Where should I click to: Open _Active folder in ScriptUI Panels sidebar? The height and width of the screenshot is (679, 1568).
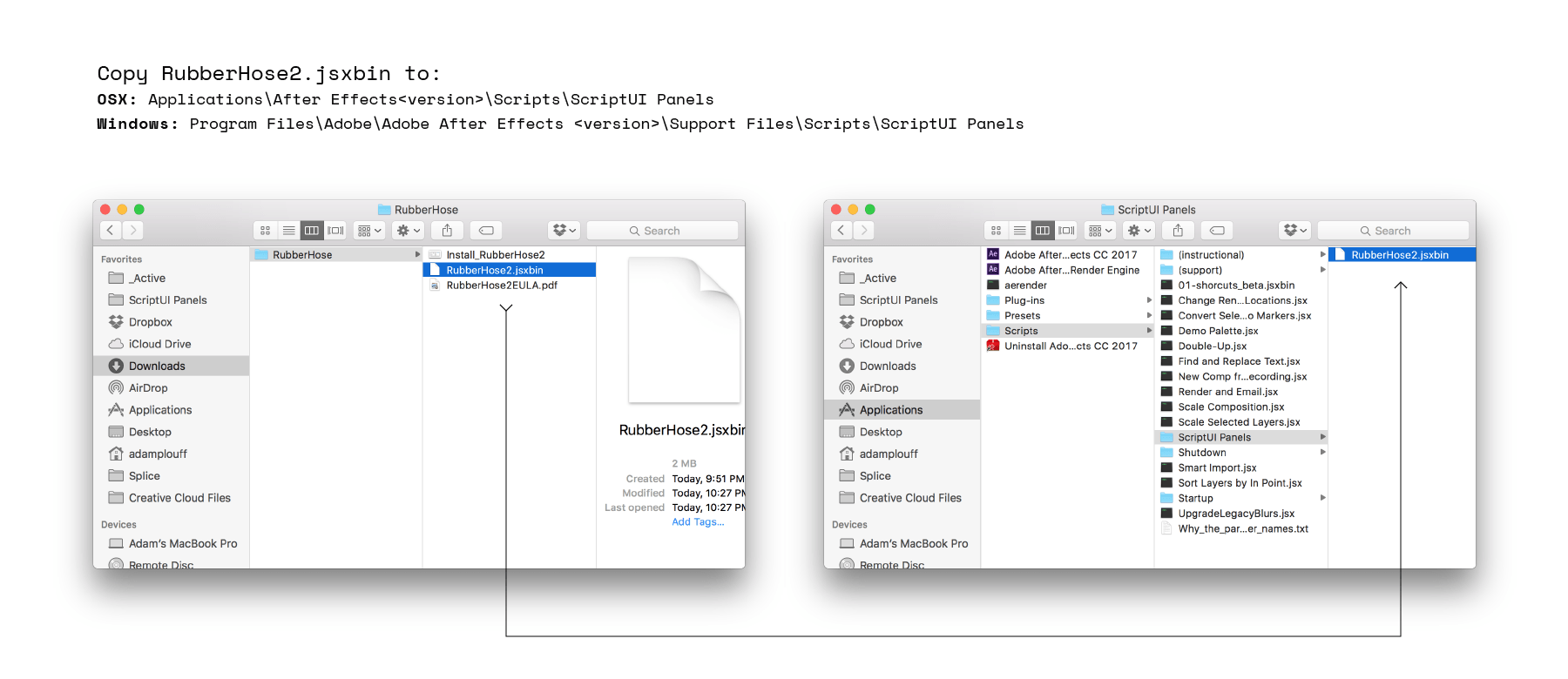tap(902, 279)
